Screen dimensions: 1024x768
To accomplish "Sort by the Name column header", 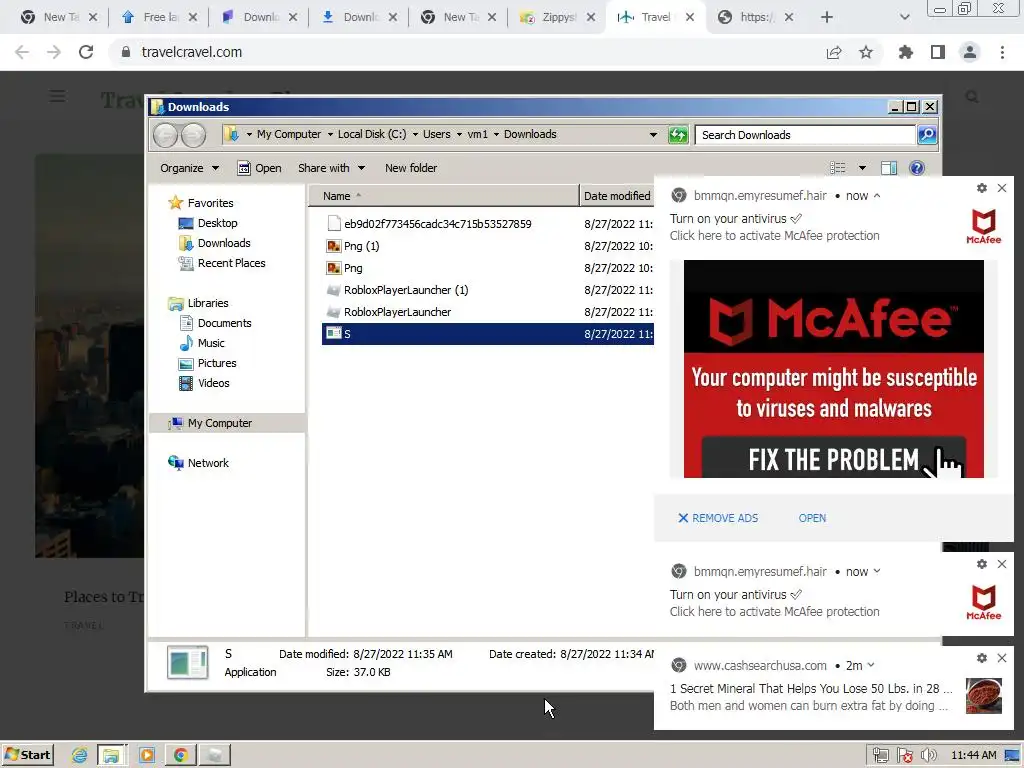I will (443, 196).
